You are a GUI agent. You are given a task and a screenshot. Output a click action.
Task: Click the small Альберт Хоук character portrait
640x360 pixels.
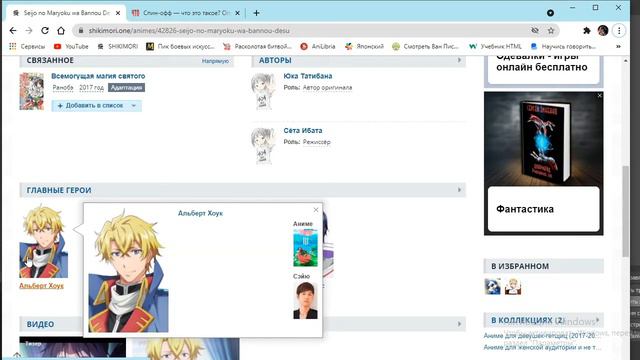(44, 242)
